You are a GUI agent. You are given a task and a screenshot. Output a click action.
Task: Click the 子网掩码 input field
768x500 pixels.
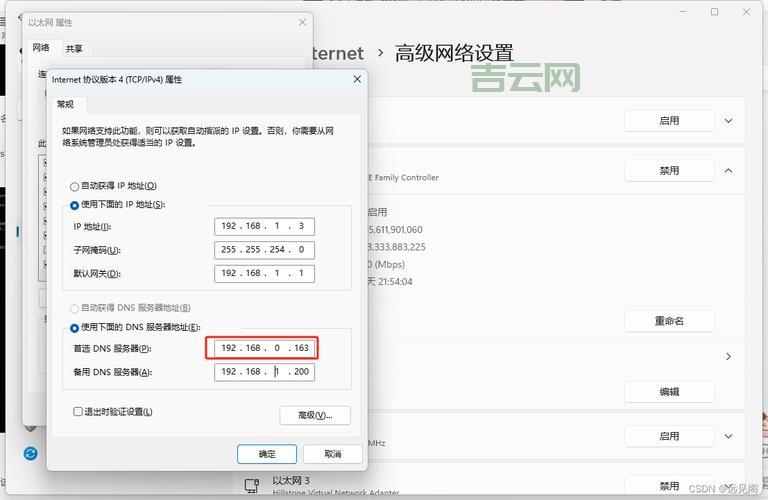pos(264,250)
